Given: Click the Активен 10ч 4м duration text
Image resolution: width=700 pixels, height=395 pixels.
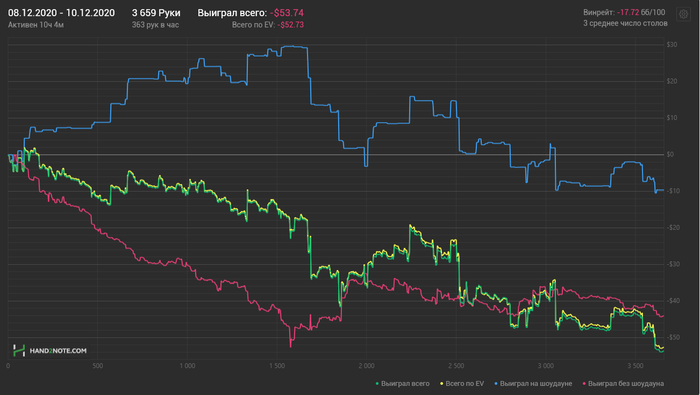Looking at the screenshot, I should [x=36, y=25].
